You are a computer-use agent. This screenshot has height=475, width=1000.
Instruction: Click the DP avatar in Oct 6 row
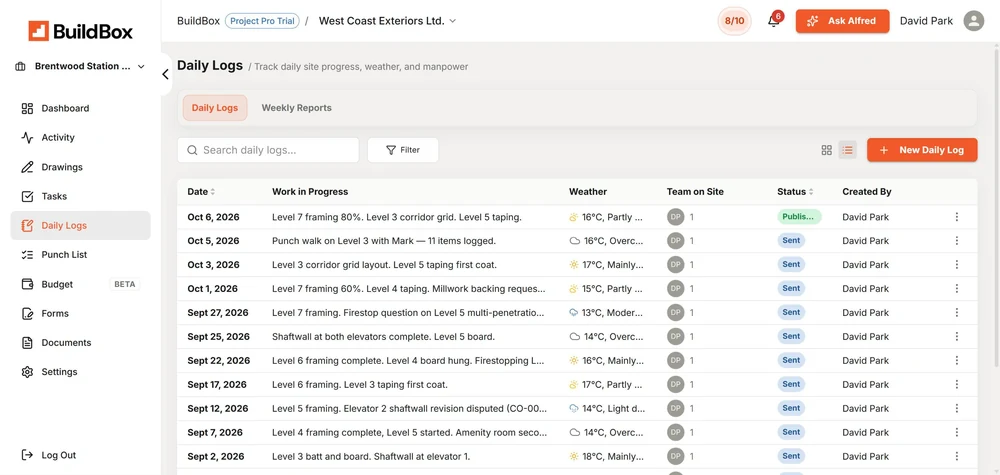pos(675,217)
